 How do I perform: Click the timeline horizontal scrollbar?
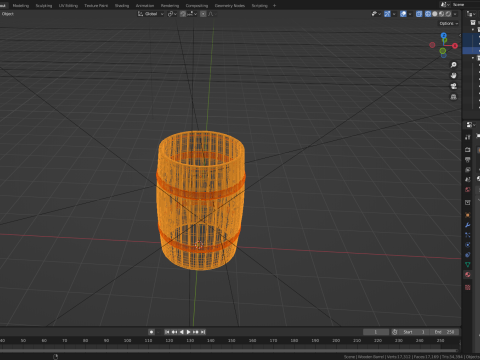tap(229, 350)
